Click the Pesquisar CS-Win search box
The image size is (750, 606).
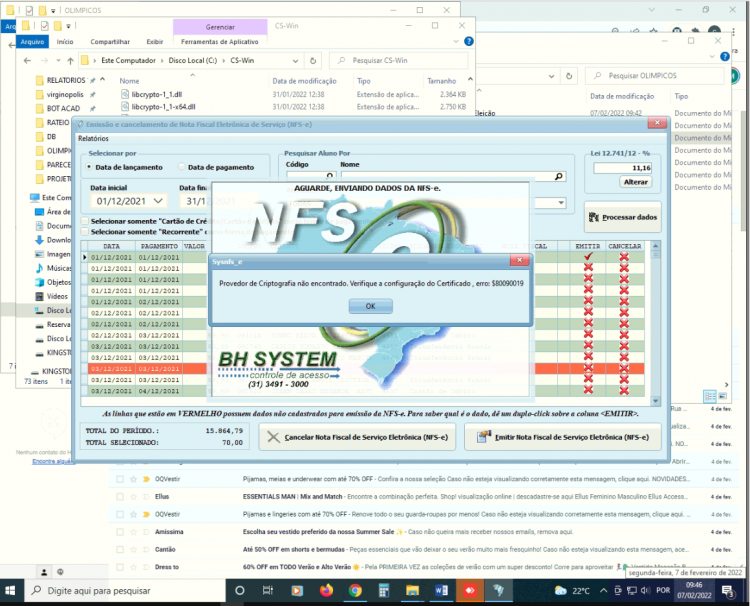399,61
